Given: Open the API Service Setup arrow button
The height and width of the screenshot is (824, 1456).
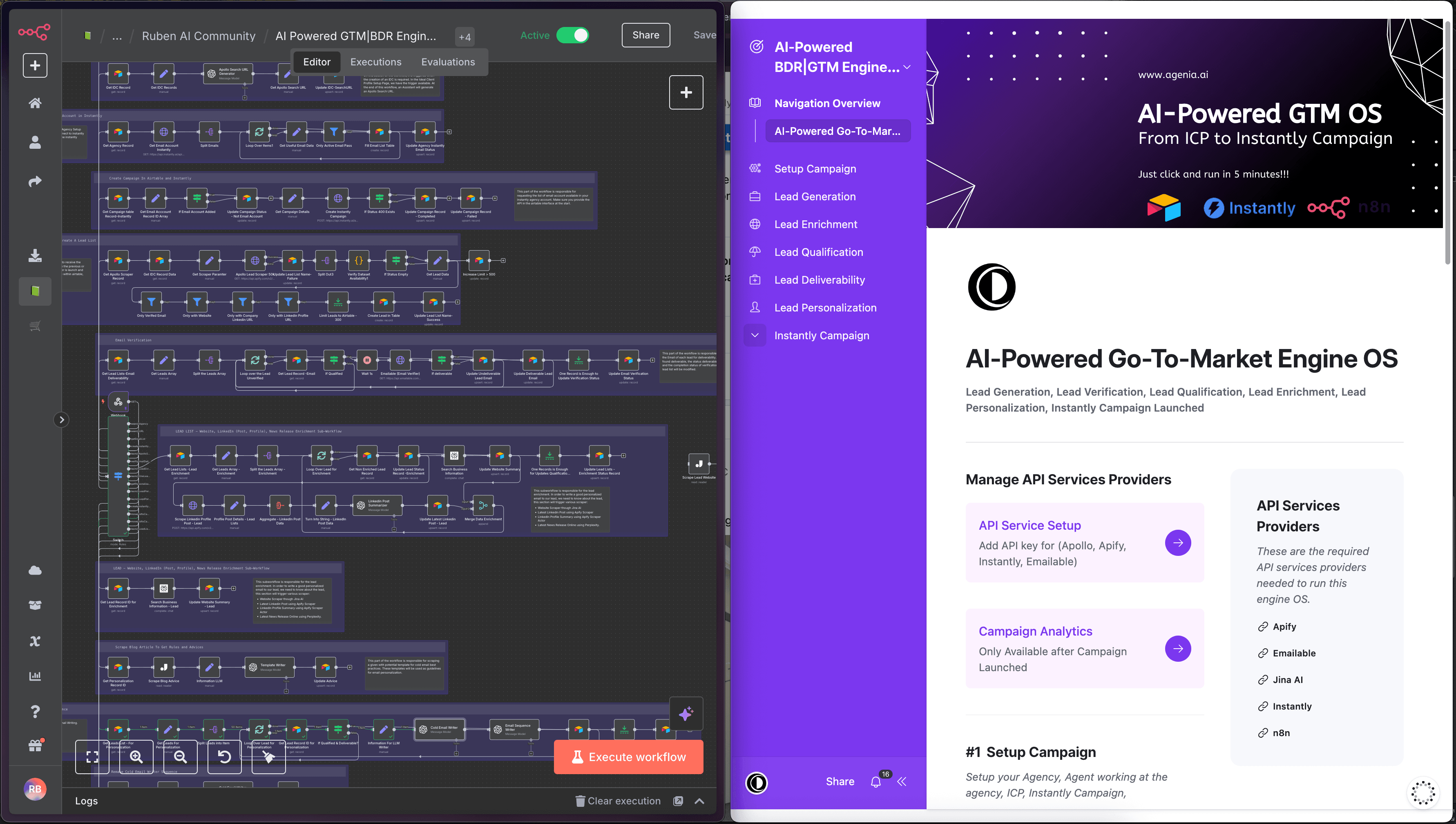Looking at the screenshot, I should pos(1178,543).
